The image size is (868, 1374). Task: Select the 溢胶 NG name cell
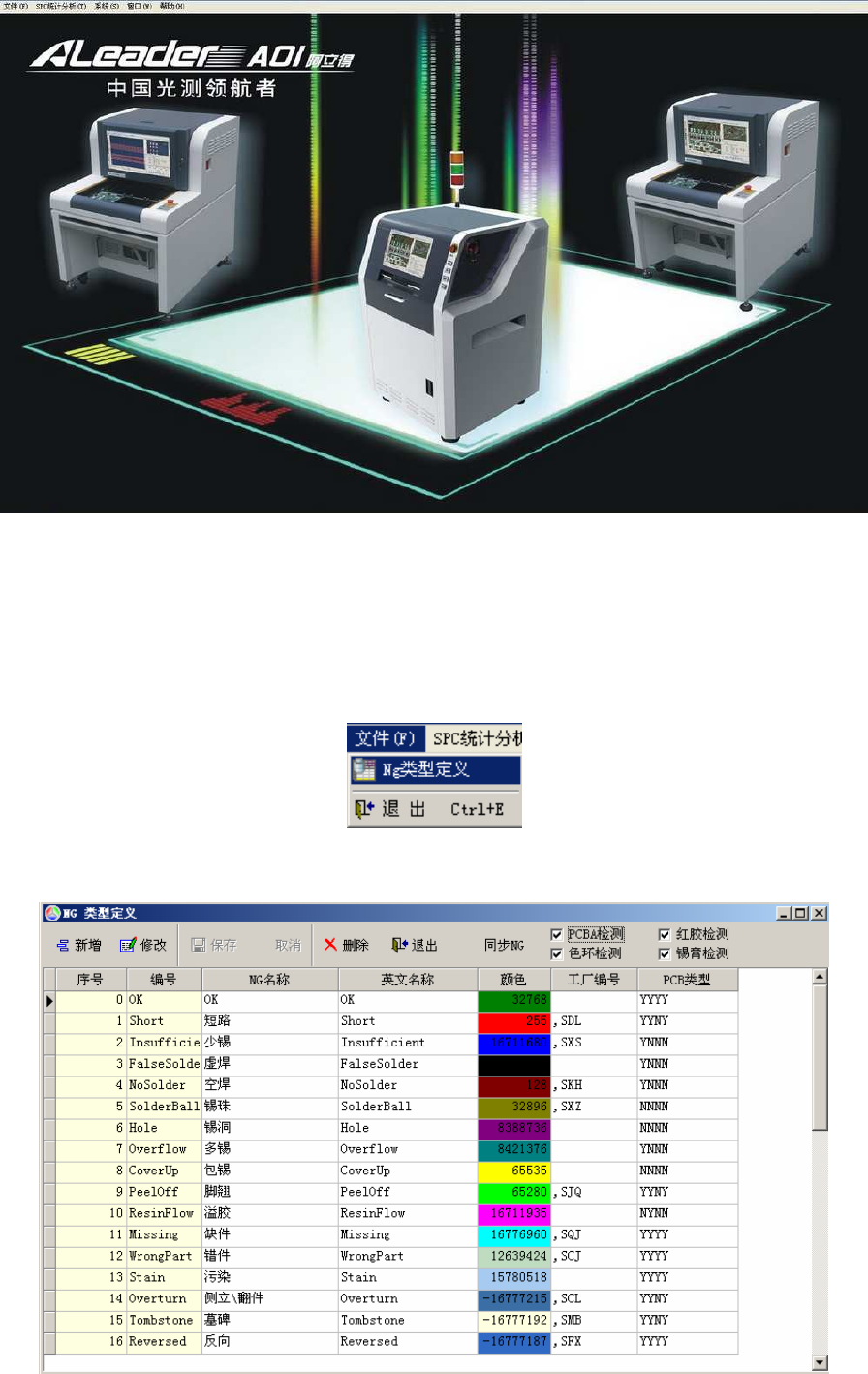pos(270,1213)
